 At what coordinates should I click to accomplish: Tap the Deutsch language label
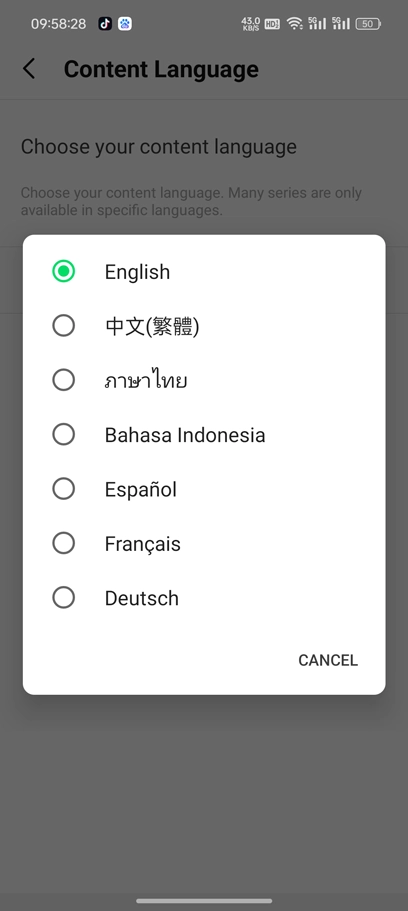click(142, 598)
